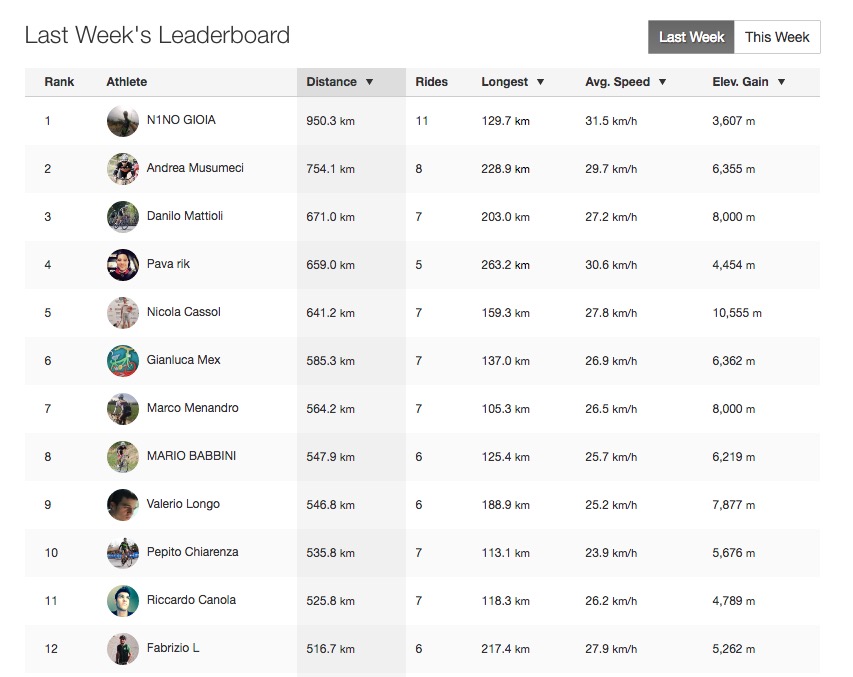Viewport: 853px width, 677px height.
Task: Click Fabrizio L's profile photo
Action: pyautogui.click(x=123, y=649)
